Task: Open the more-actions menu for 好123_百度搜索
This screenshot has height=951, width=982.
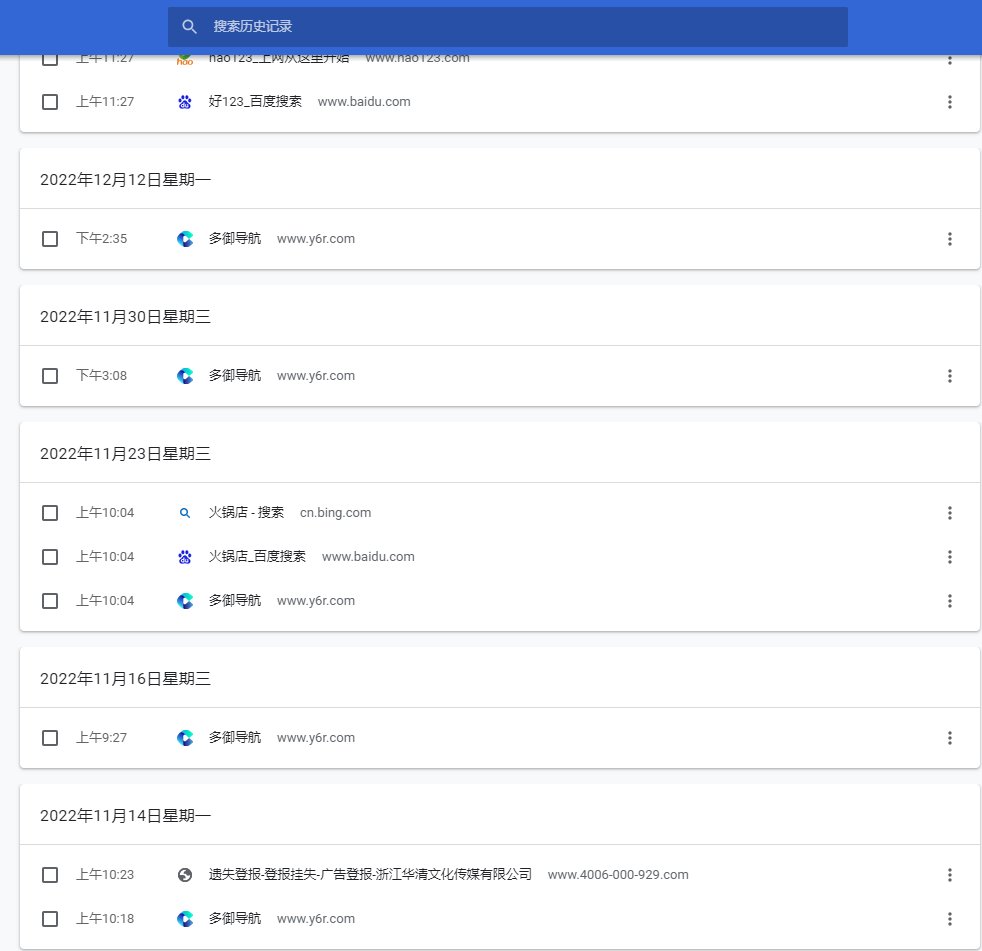Action: [949, 101]
